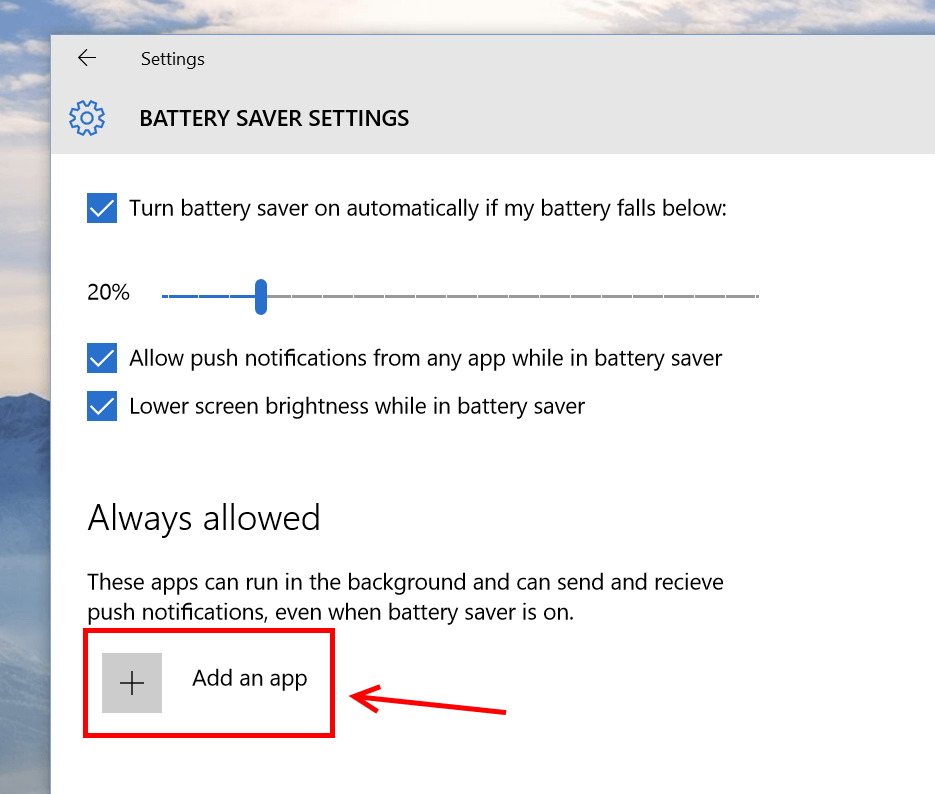Disable allow push notifications checkbox

(x=102, y=358)
